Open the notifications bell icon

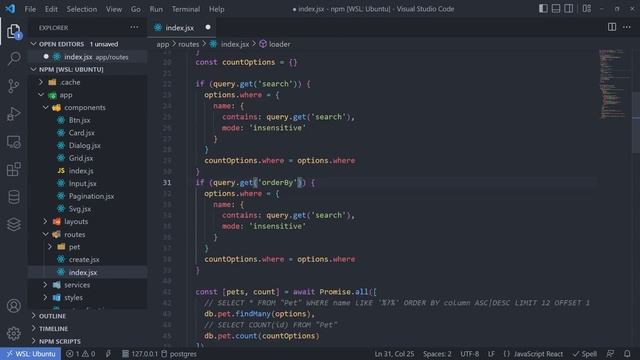click(x=627, y=354)
